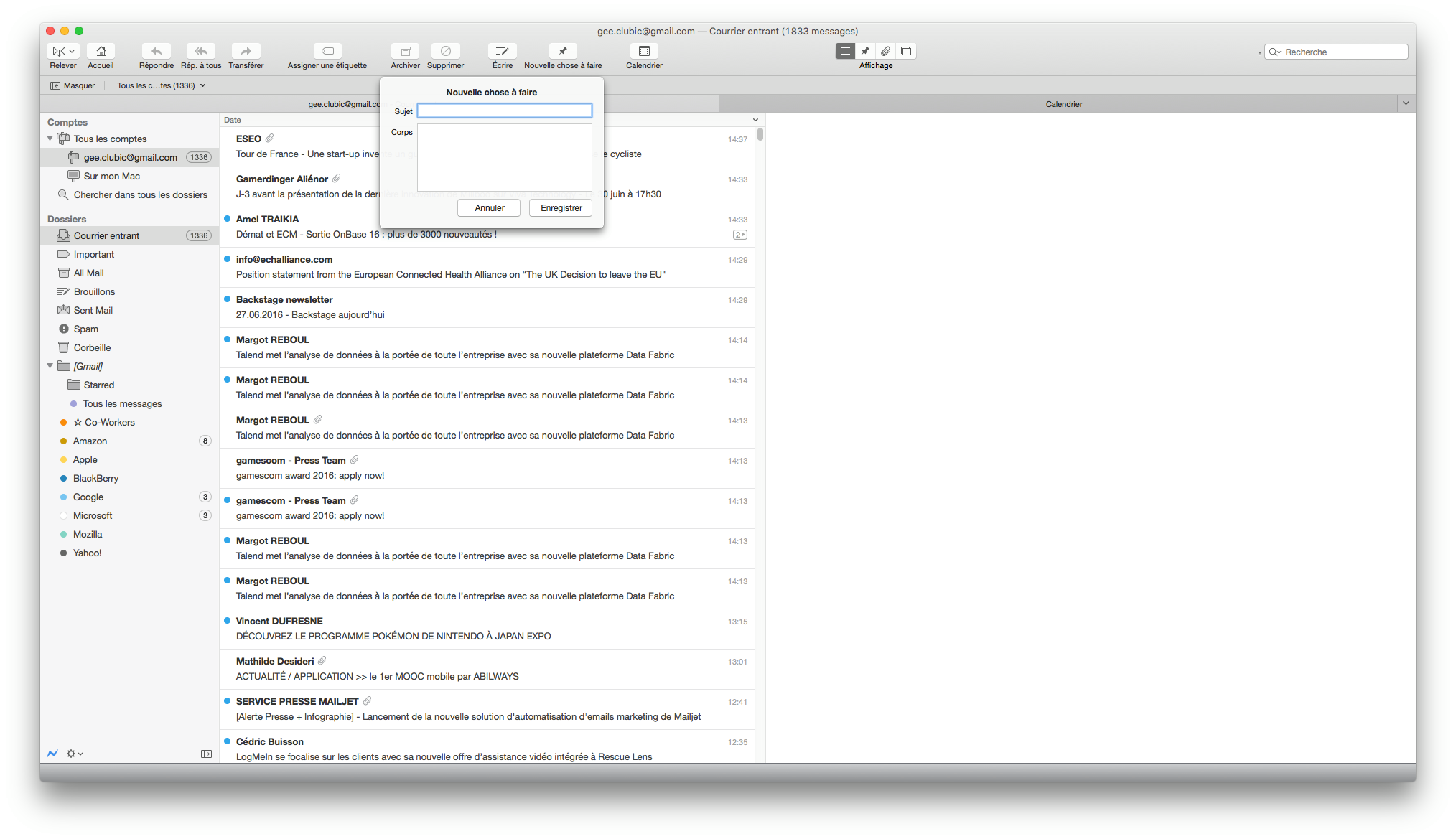
Task: Click the Enregistrer button
Action: coord(561,207)
